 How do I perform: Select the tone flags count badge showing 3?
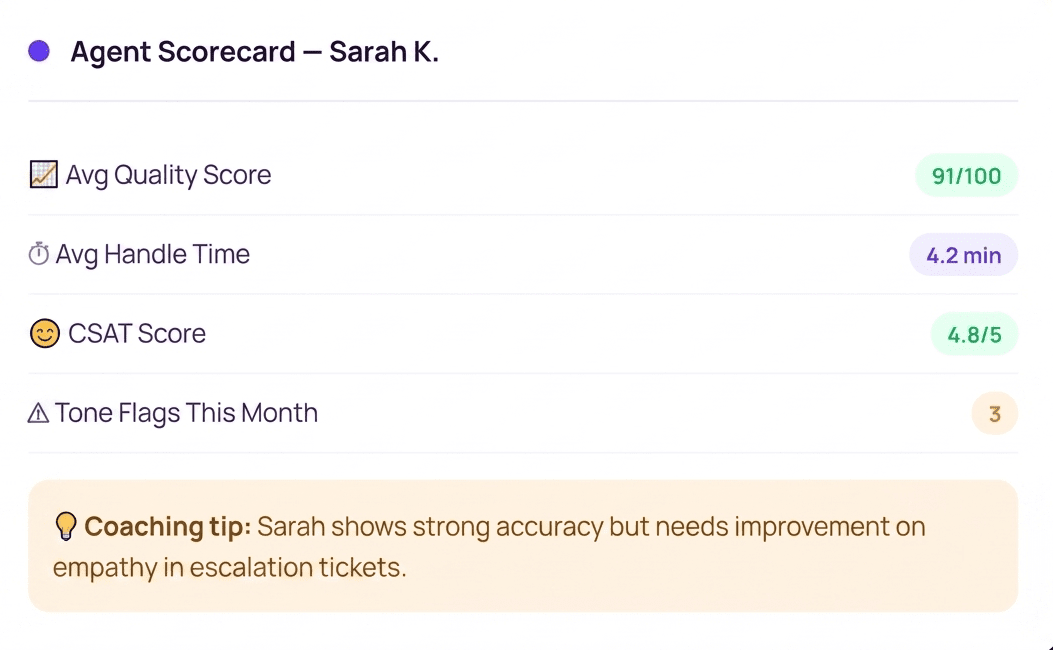[x=995, y=413]
